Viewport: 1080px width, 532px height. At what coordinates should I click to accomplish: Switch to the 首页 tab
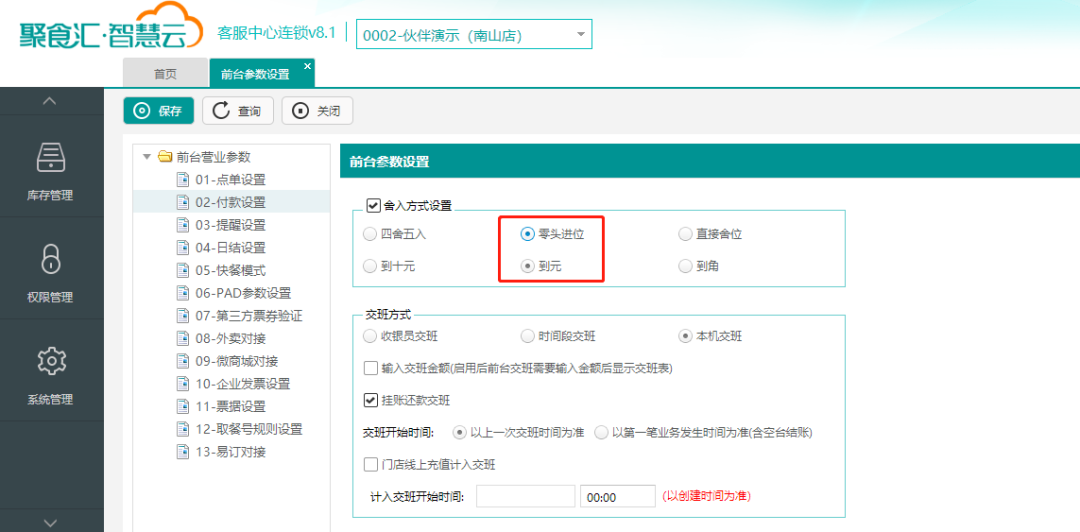pyautogui.click(x=165, y=74)
